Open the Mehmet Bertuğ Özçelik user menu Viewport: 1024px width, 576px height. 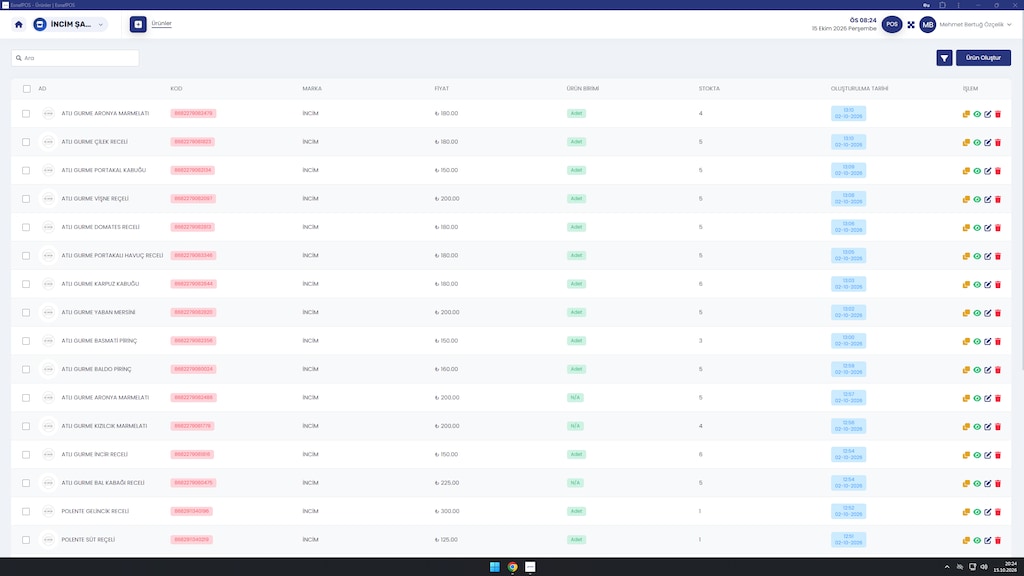(975, 25)
